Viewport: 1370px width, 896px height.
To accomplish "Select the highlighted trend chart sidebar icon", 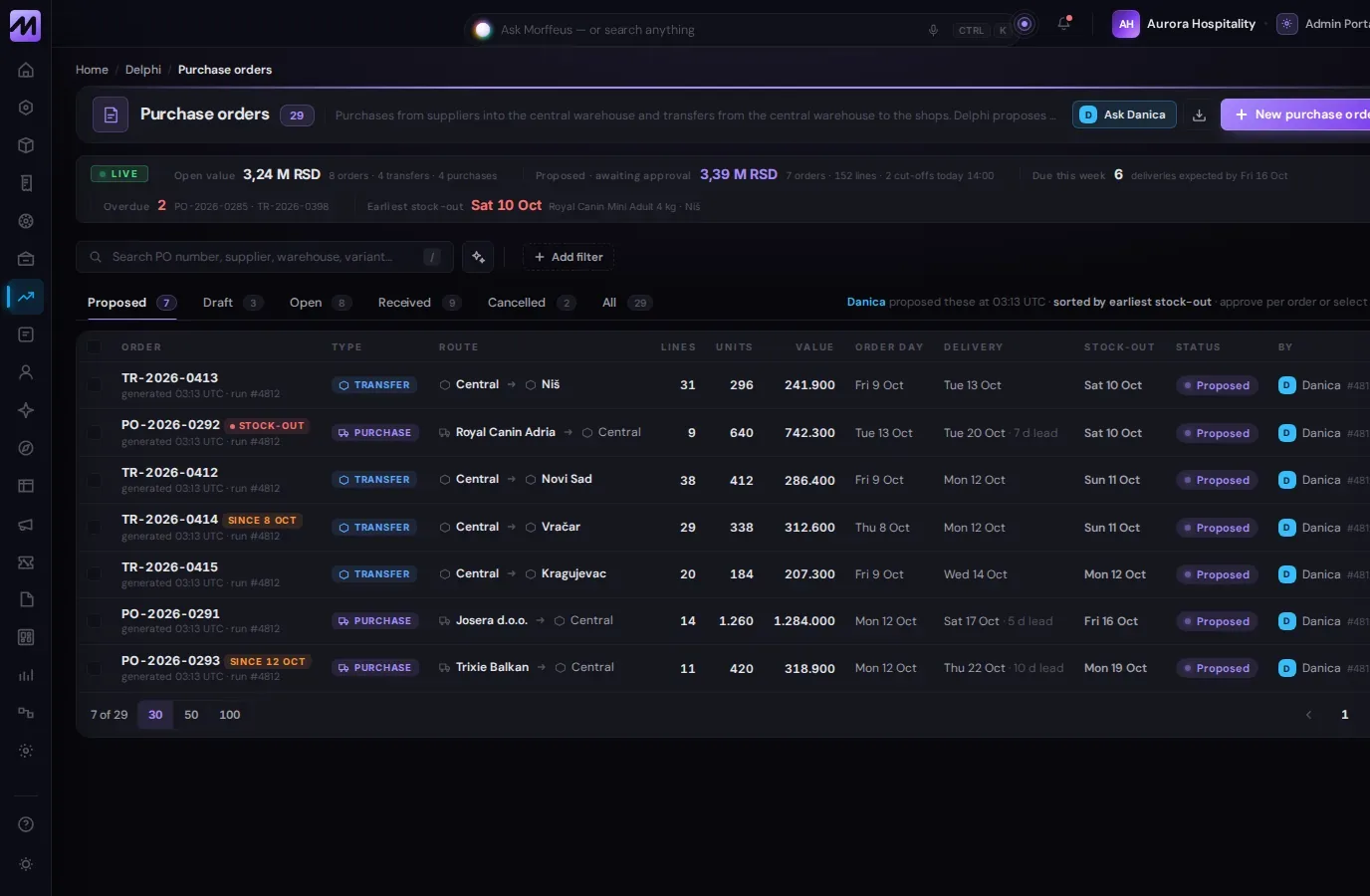I will coord(26,297).
